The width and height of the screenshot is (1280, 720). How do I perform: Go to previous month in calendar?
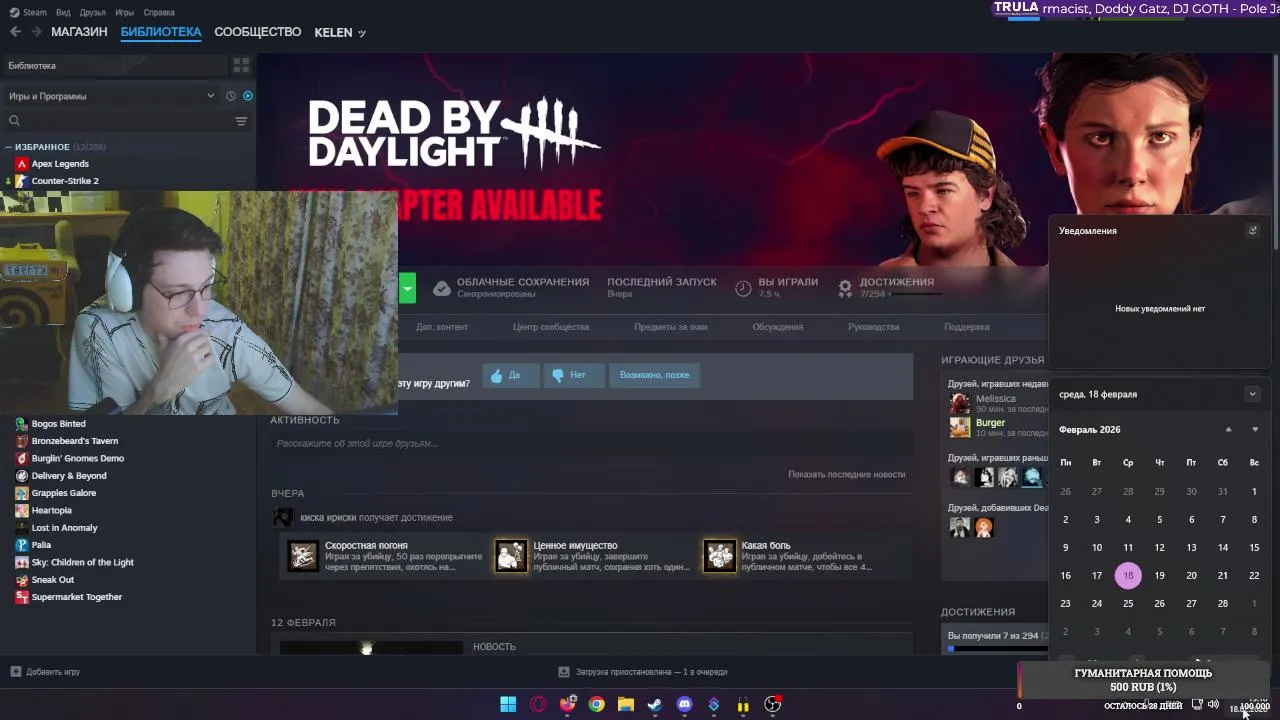pos(1229,430)
